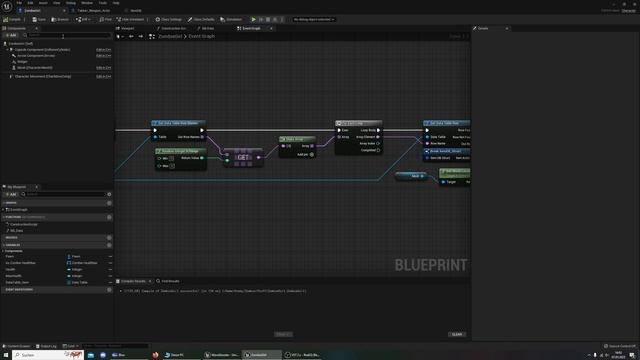This screenshot has height=360, width=640.
Task: Switch to the Construction Script tab
Action: [x=172, y=28]
